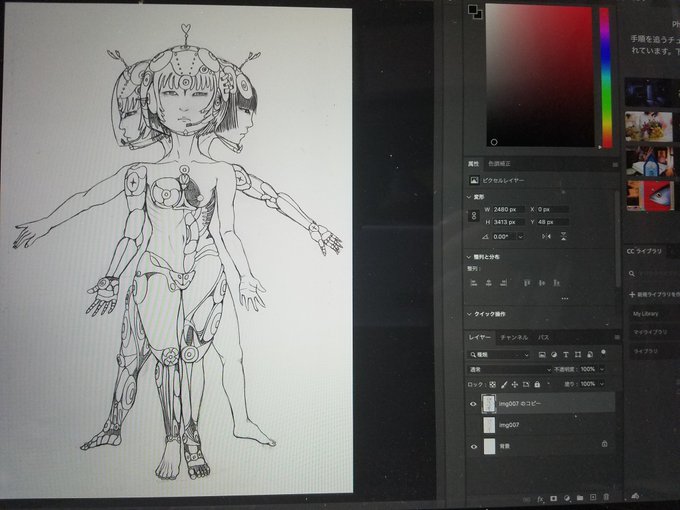The height and width of the screenshot is (510, 680).
Task: Open the opacity 100% dropdown arrow
Action: [x=602, y=369]
